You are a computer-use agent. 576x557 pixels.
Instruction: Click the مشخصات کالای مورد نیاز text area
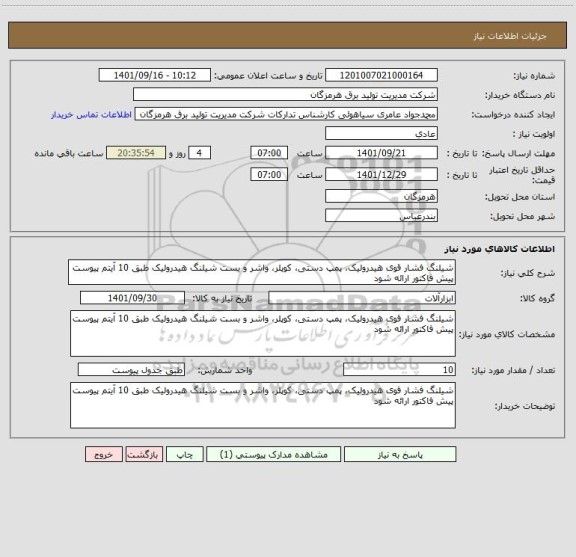tap(263, 334)
